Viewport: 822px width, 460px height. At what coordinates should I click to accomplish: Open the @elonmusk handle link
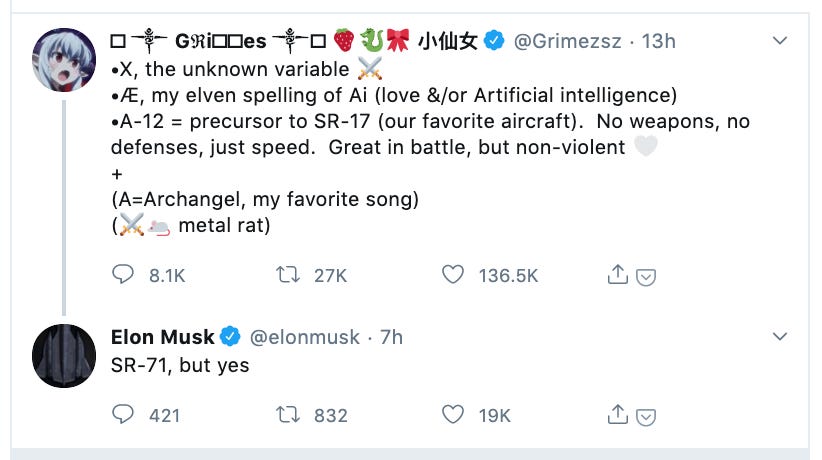[x=304, y=337]
